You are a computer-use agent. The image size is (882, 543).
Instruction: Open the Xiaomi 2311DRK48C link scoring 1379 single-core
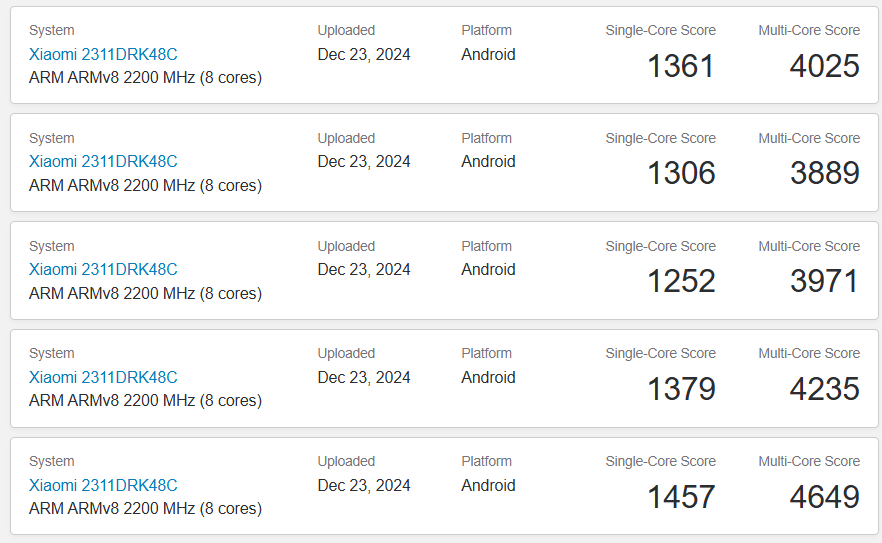pos(103,377)
